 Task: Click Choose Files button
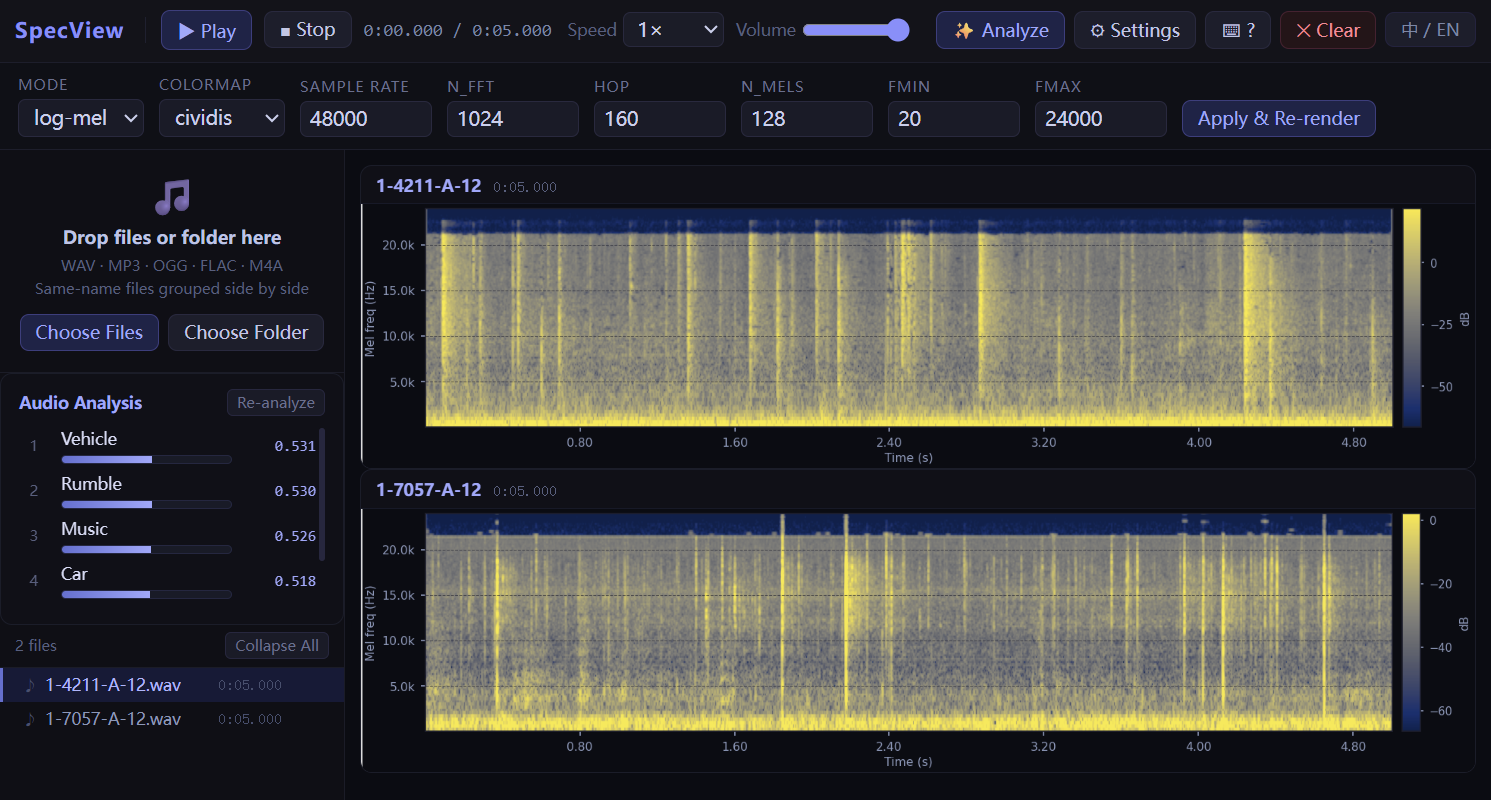click(89, 332)
